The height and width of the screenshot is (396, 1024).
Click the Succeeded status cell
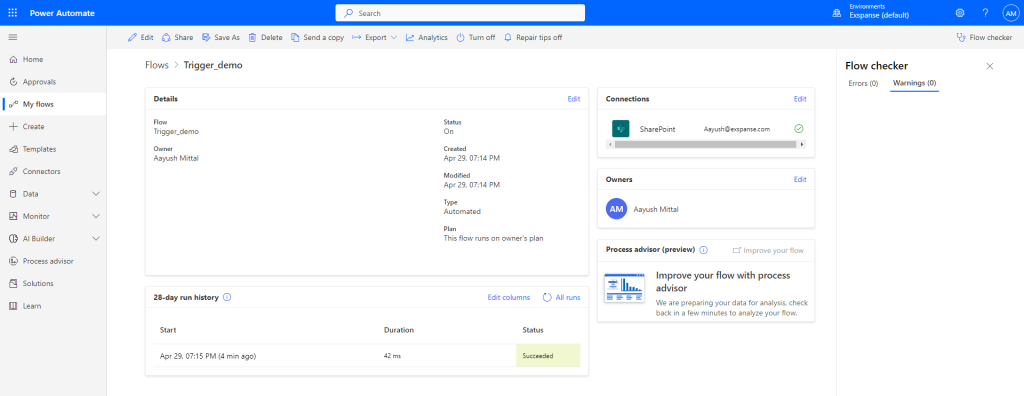pyautogui.click(x=548, y=356)
